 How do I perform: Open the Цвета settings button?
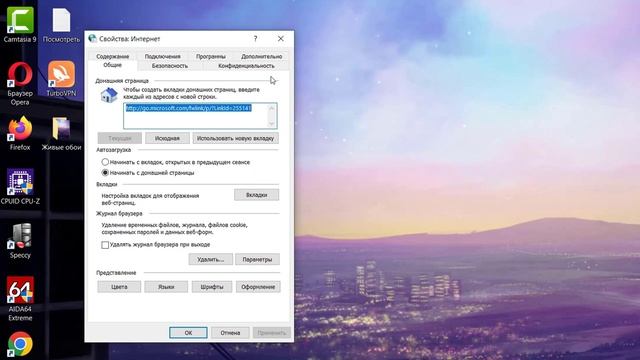click(119, 287)
